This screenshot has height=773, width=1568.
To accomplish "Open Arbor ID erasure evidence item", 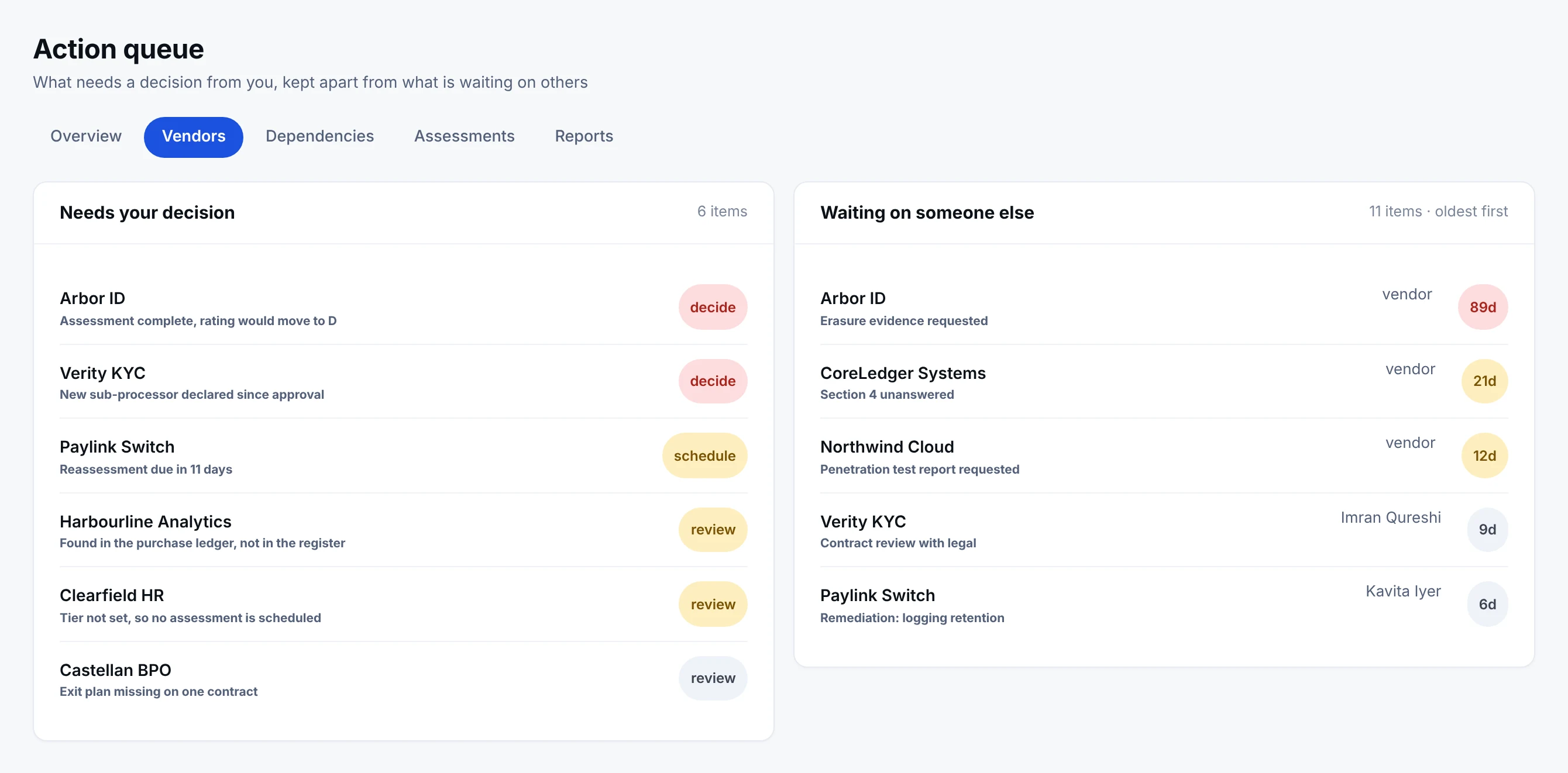I will tap(1164, 308).
